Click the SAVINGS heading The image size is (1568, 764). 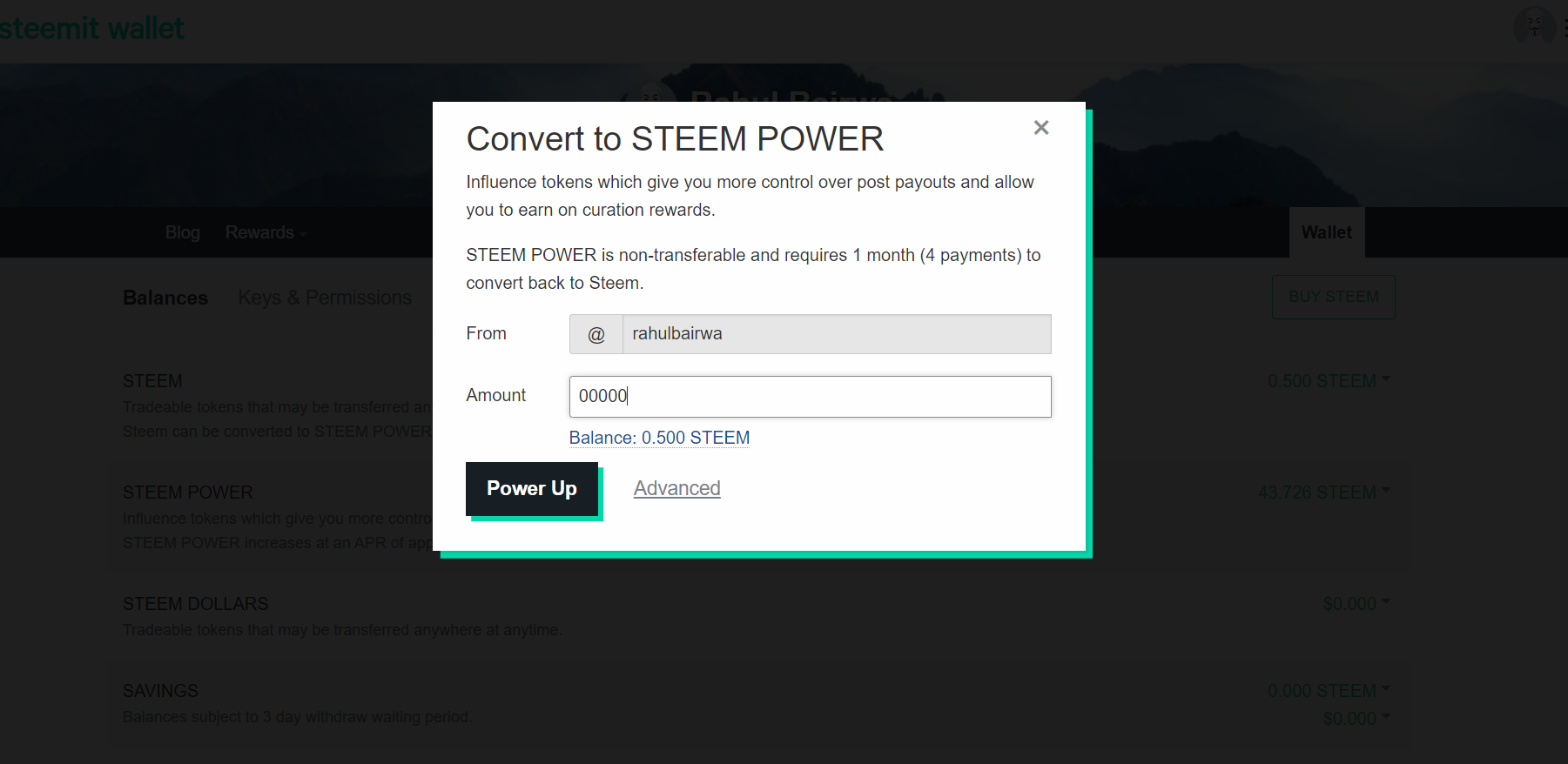(161, 691)
